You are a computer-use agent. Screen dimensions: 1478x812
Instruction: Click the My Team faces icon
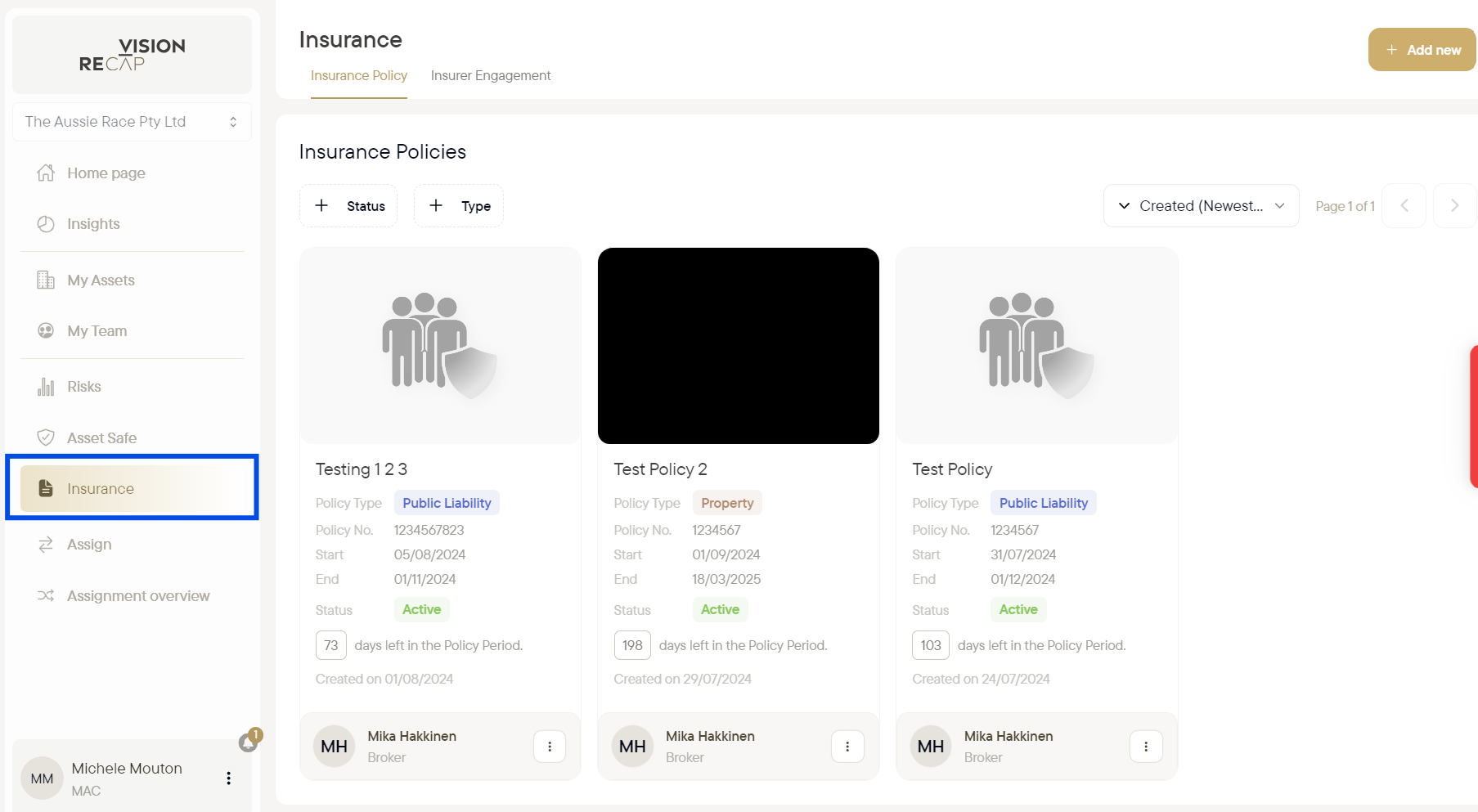[x=46, y=330]
